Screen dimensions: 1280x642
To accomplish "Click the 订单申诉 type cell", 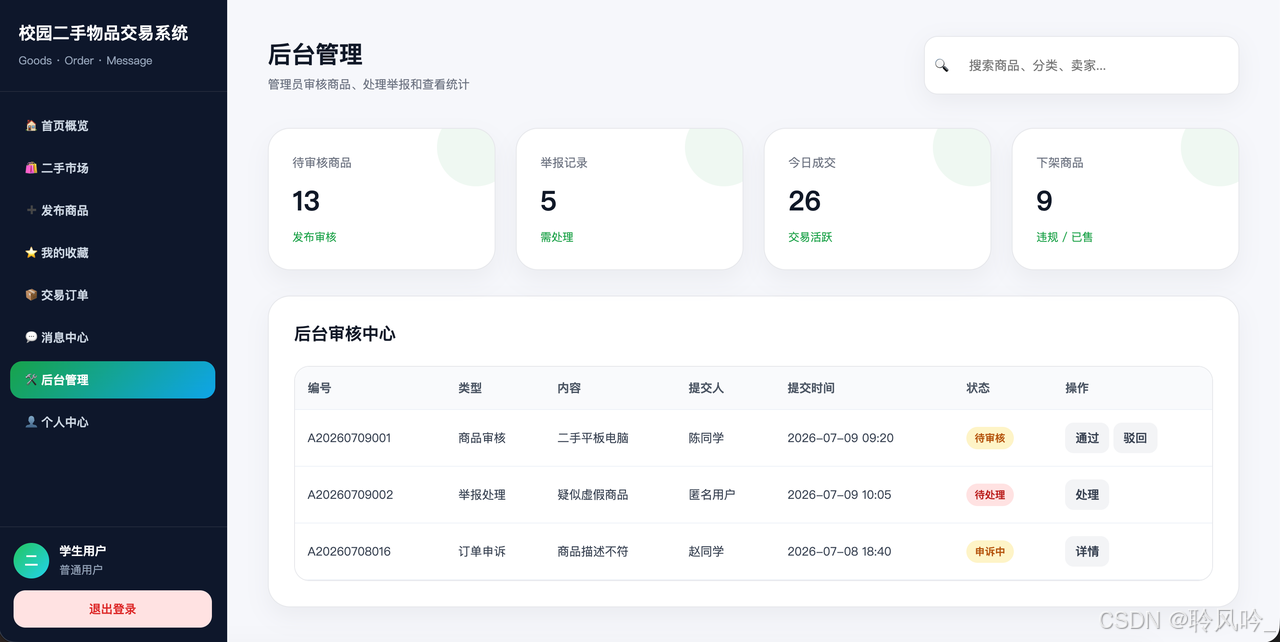I will pos(482,551).
